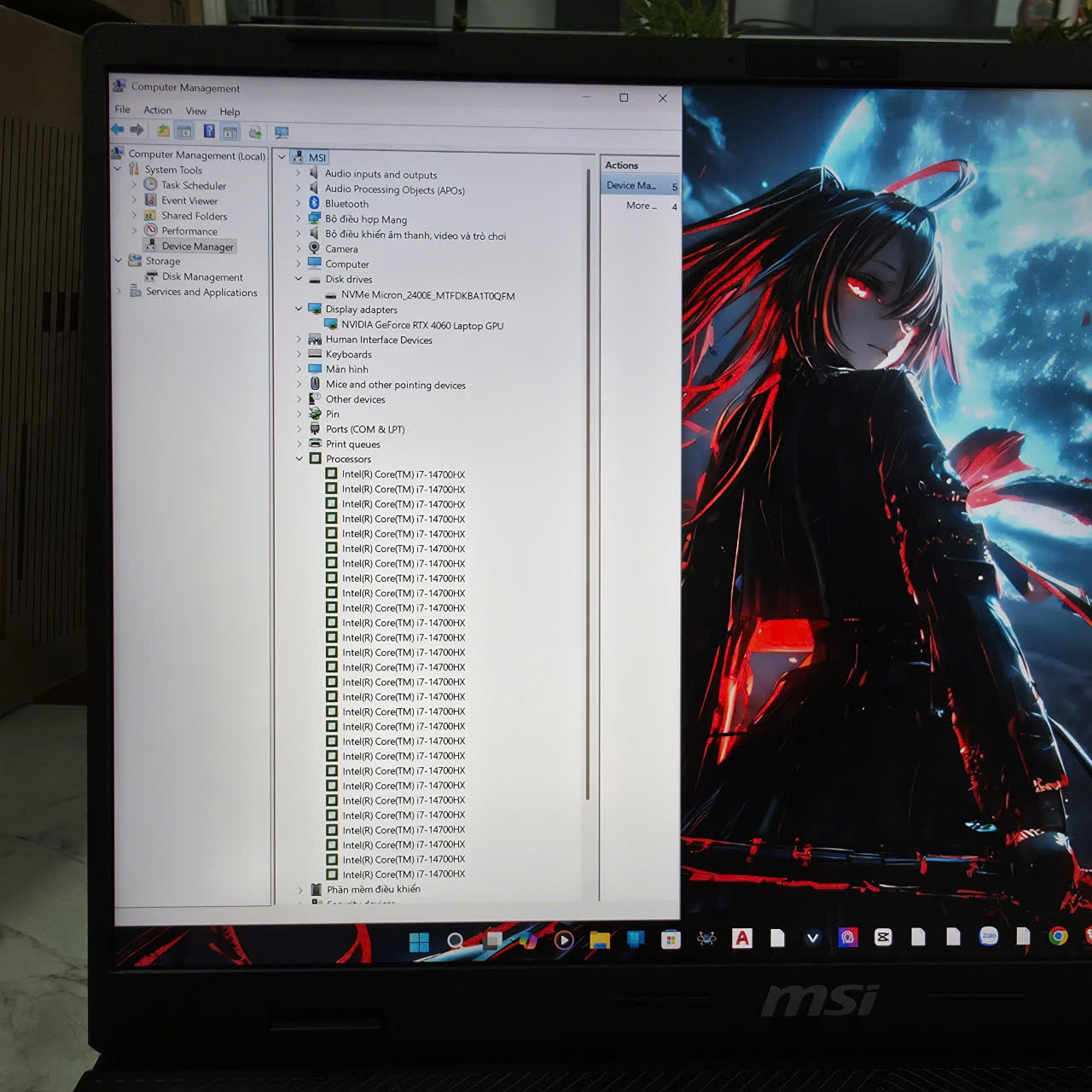Image resolution: width=1092 pixels, height=1092 pixels.
Task: Open taskbar Search magnifier
Action: point(456,941)
